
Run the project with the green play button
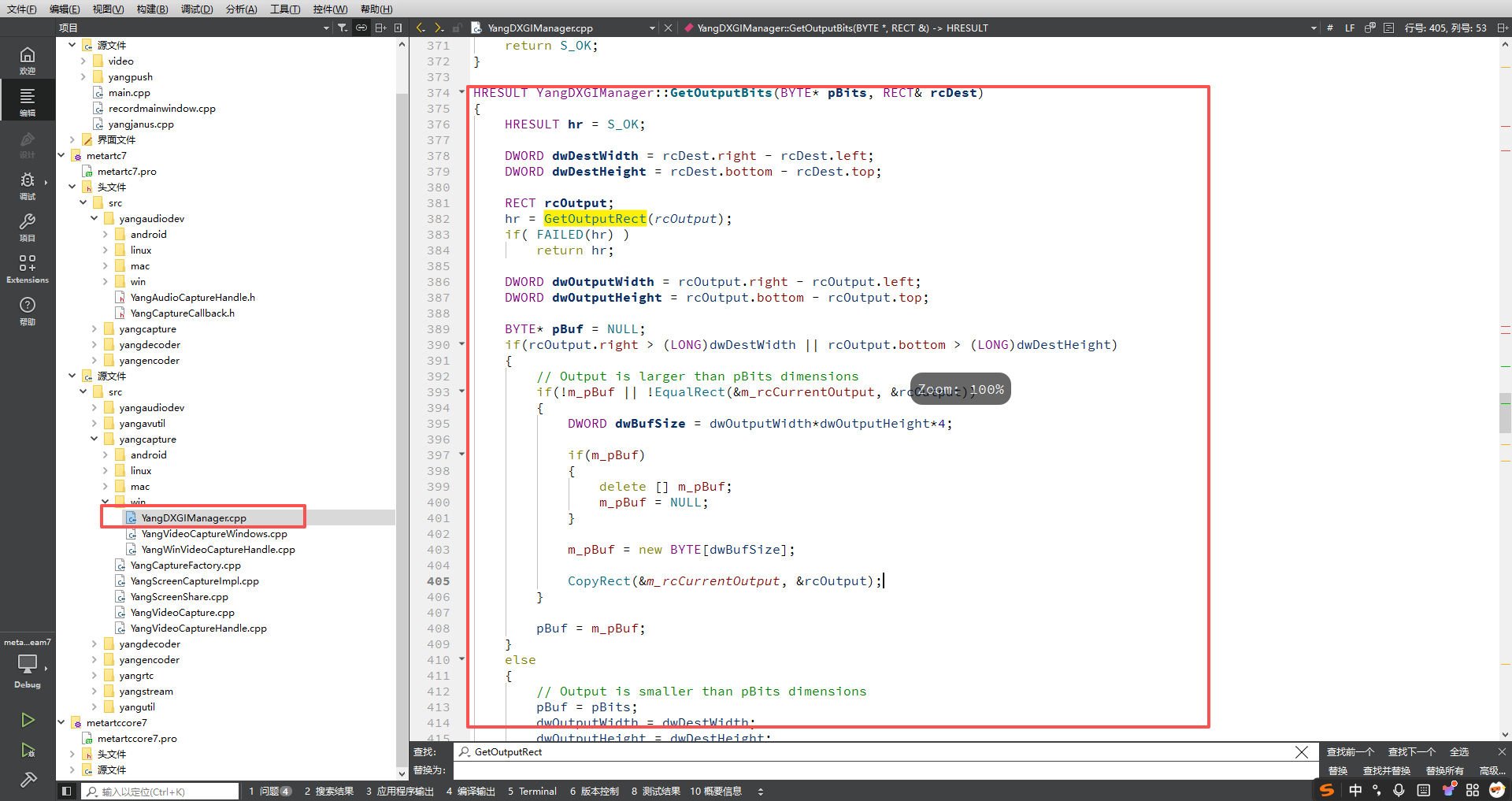[x=28, y=720]
